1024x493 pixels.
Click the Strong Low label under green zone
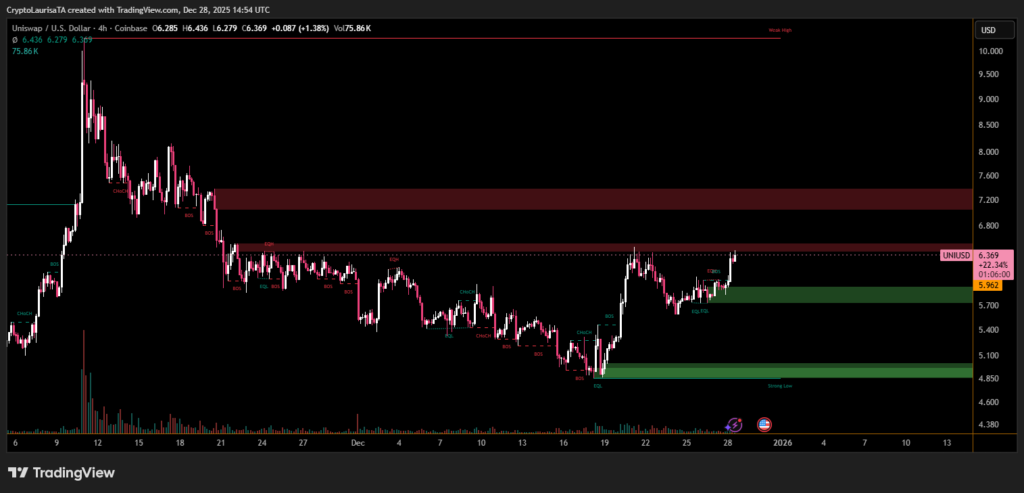click(780, 385)
